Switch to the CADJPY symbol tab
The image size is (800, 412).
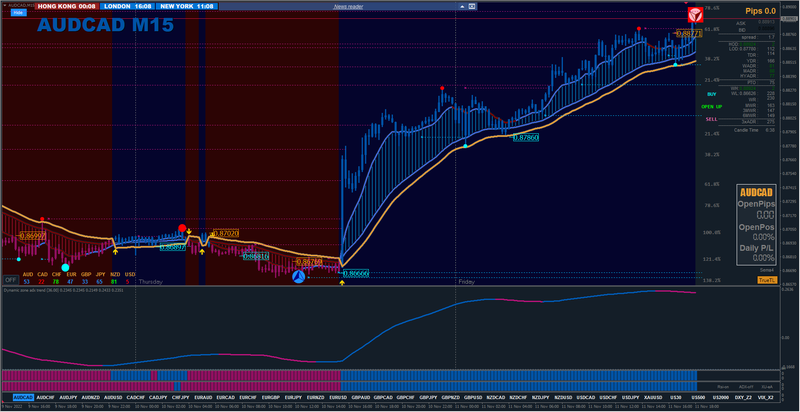158,397
